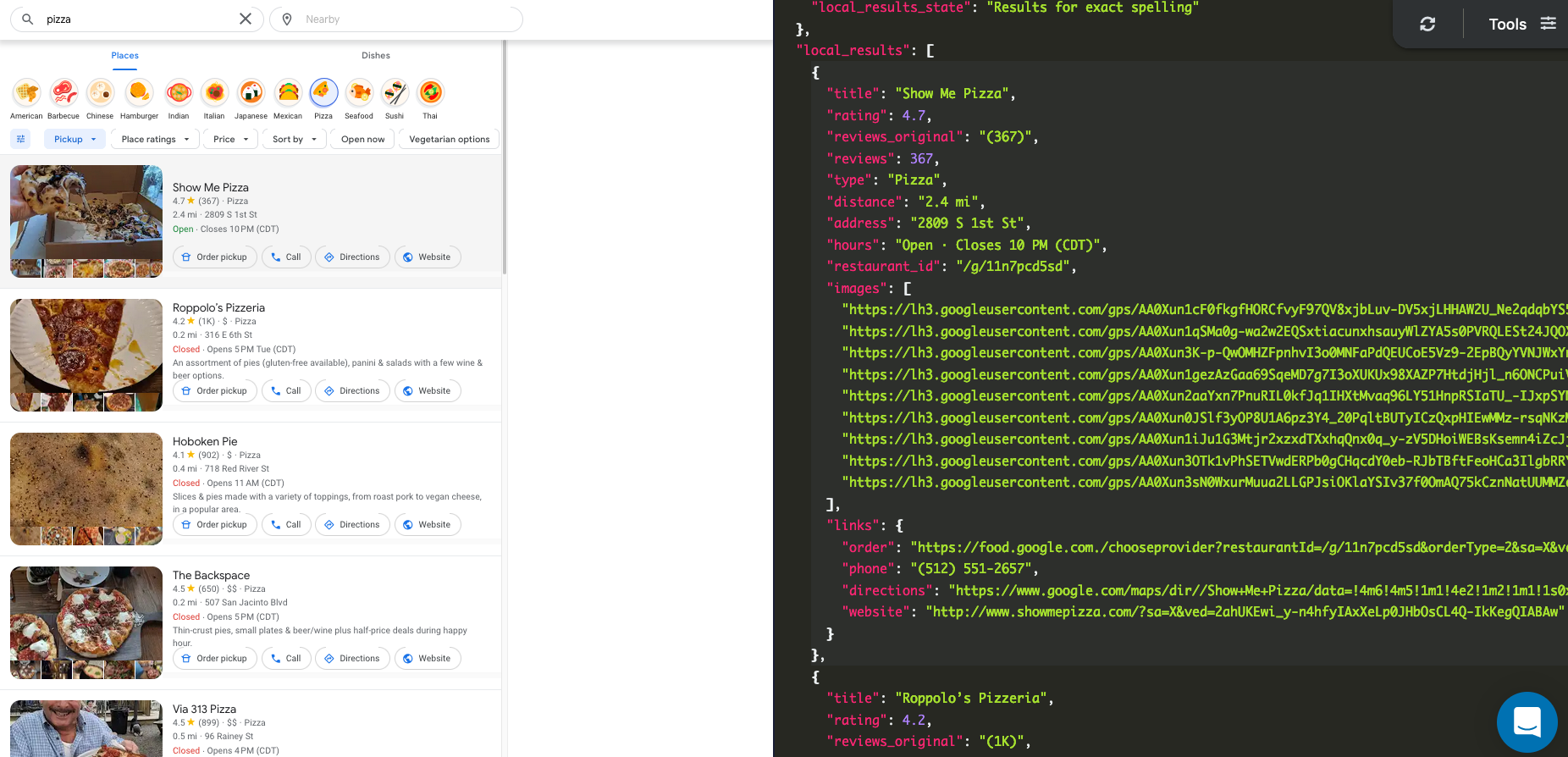
Task: Open the blue chat widget
Action: (1527, 722)
